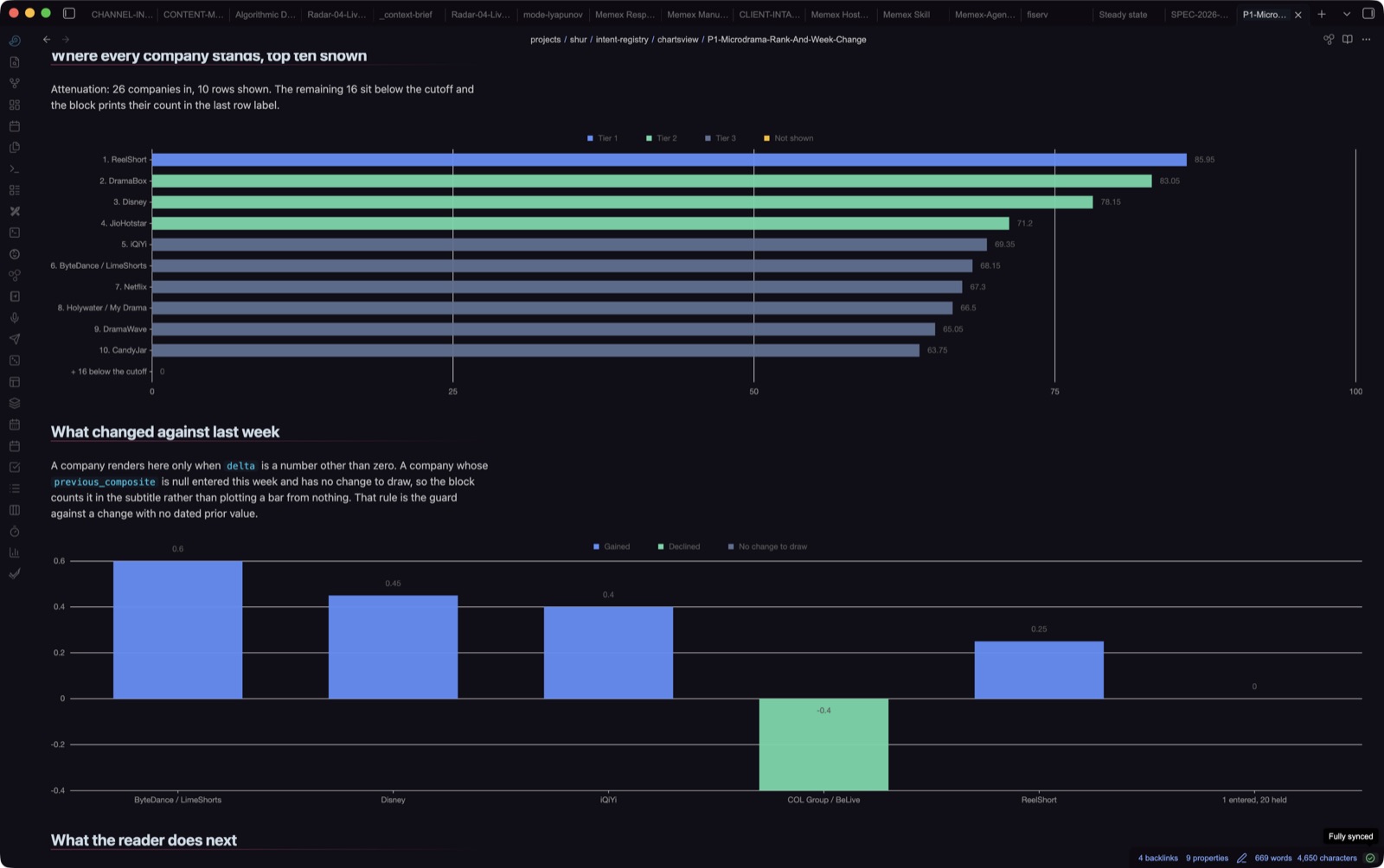Viewport: 1384px width, 868px height.
Task: Click the double checkmark icon in the ribbon
Action: [x=15, y=573]
